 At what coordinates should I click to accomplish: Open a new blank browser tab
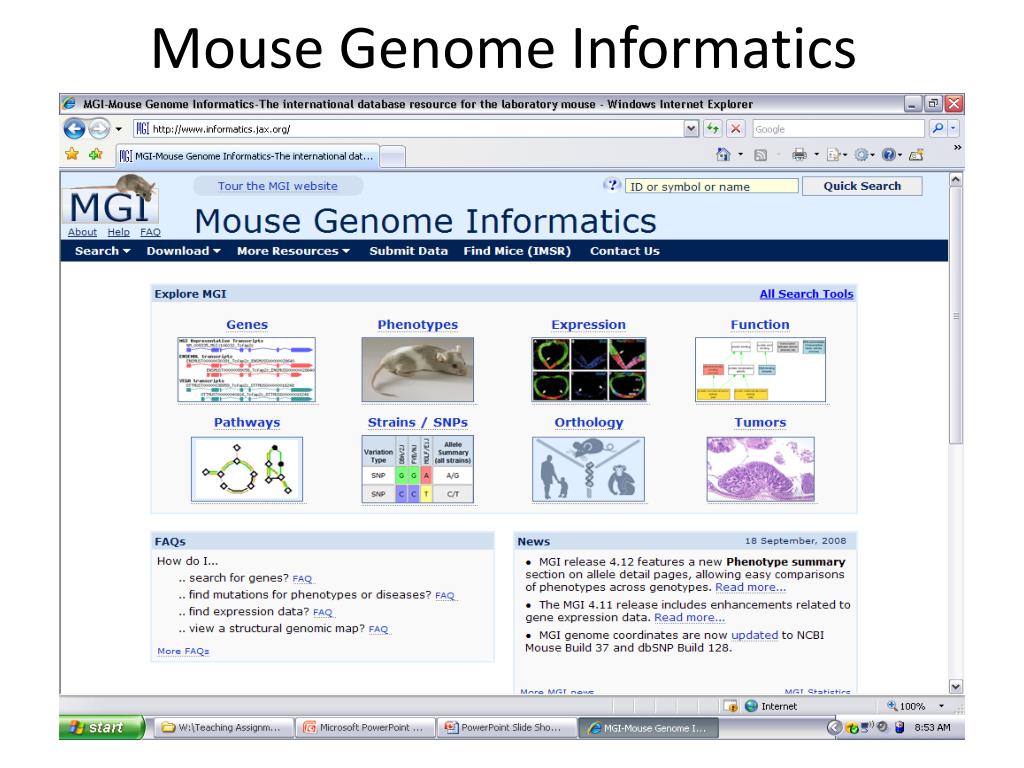(392, 157)
